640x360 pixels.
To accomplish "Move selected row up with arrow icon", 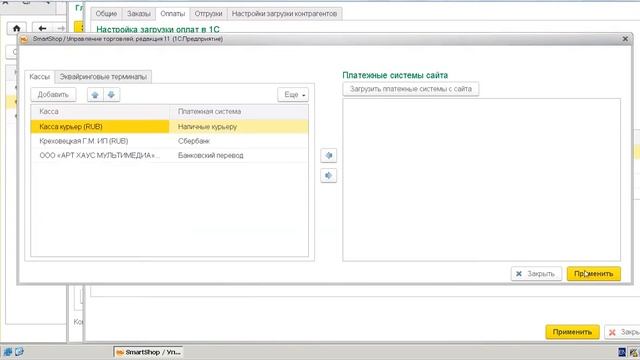I will tap(95, 95).
